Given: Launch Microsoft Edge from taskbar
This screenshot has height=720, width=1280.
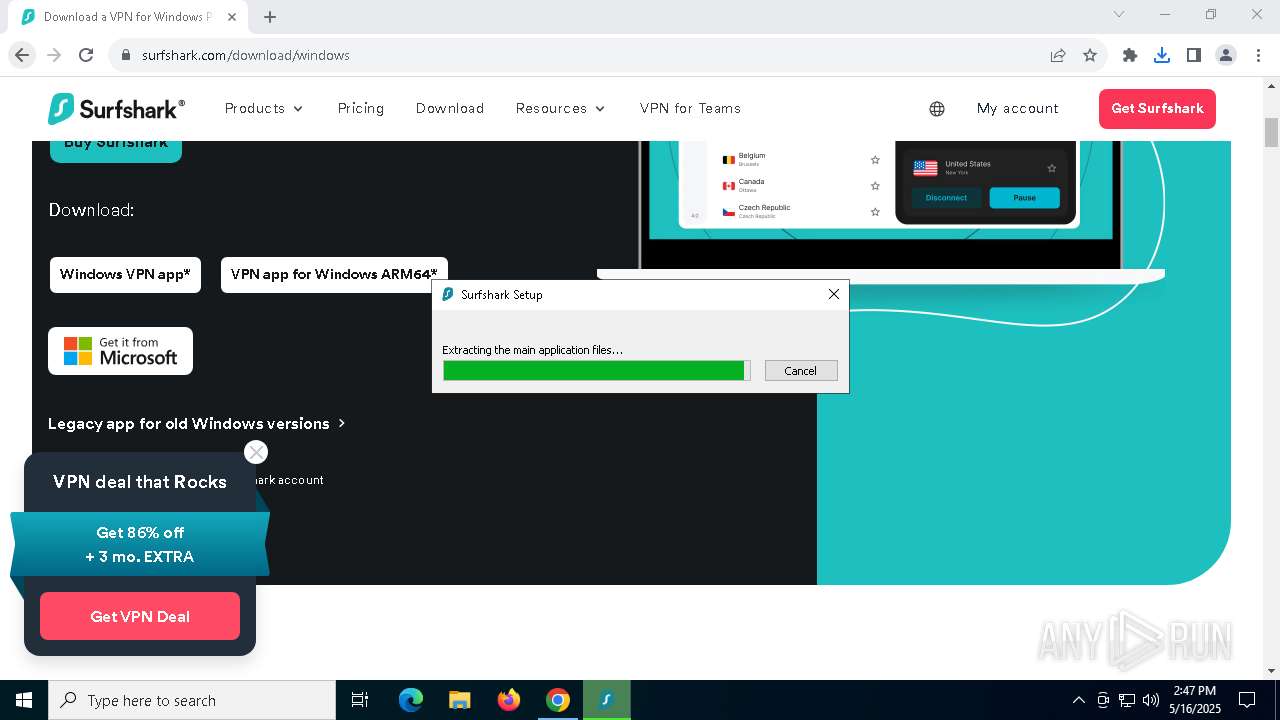Looking at the screenshot, I should [x=411, y=700].
